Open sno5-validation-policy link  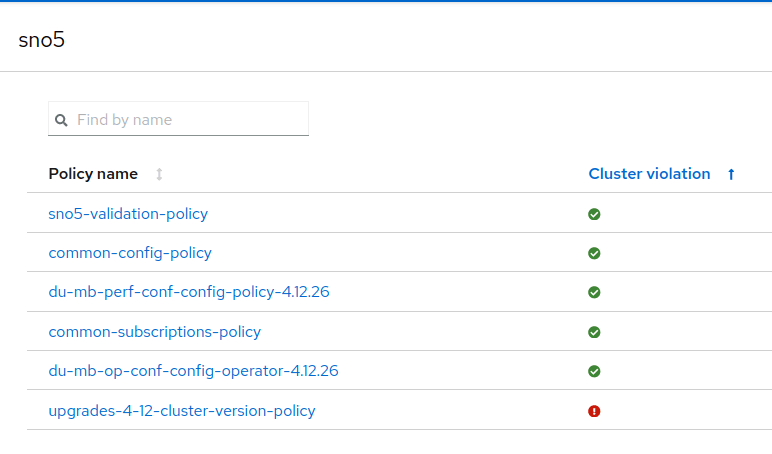(x=128, y=214)
